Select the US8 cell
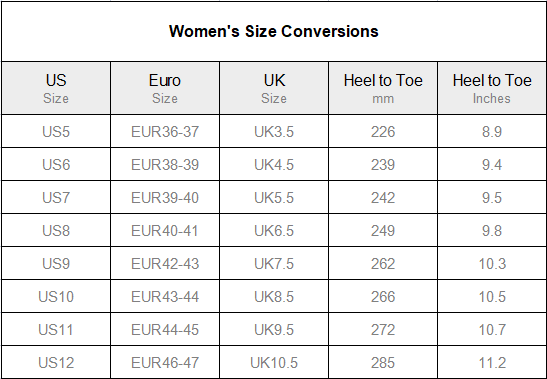This screenshot has width=547, height=379. 56,230
